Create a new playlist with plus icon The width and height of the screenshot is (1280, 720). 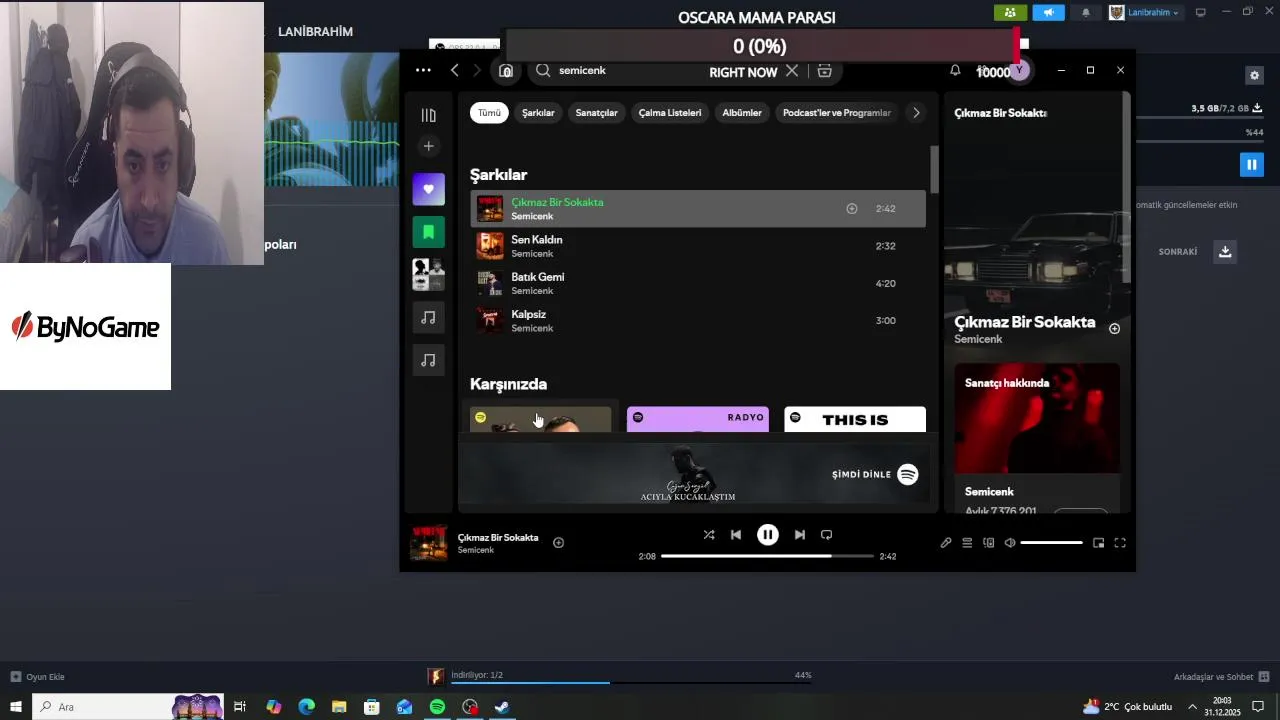(429, 146)
